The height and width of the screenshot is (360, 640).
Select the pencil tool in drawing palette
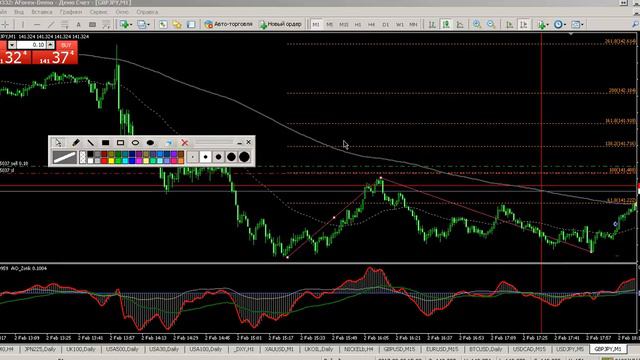(x=76, y=142)
